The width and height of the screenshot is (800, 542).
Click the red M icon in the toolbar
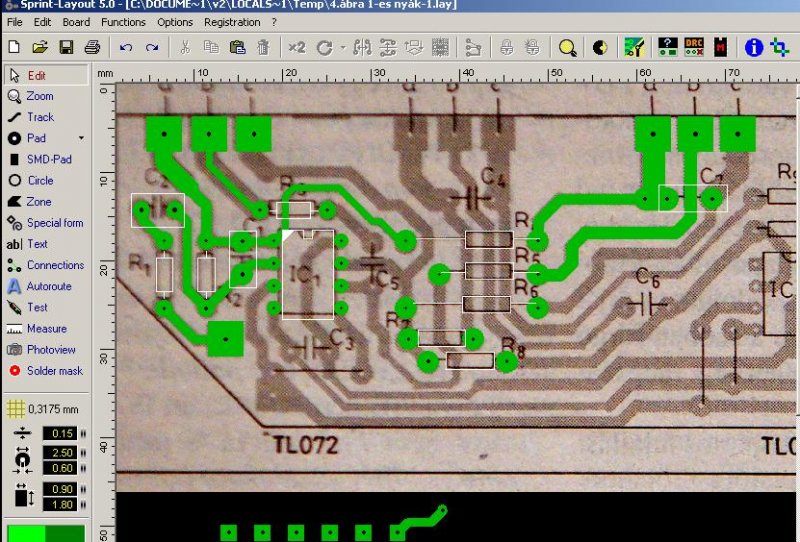(720, 47)
